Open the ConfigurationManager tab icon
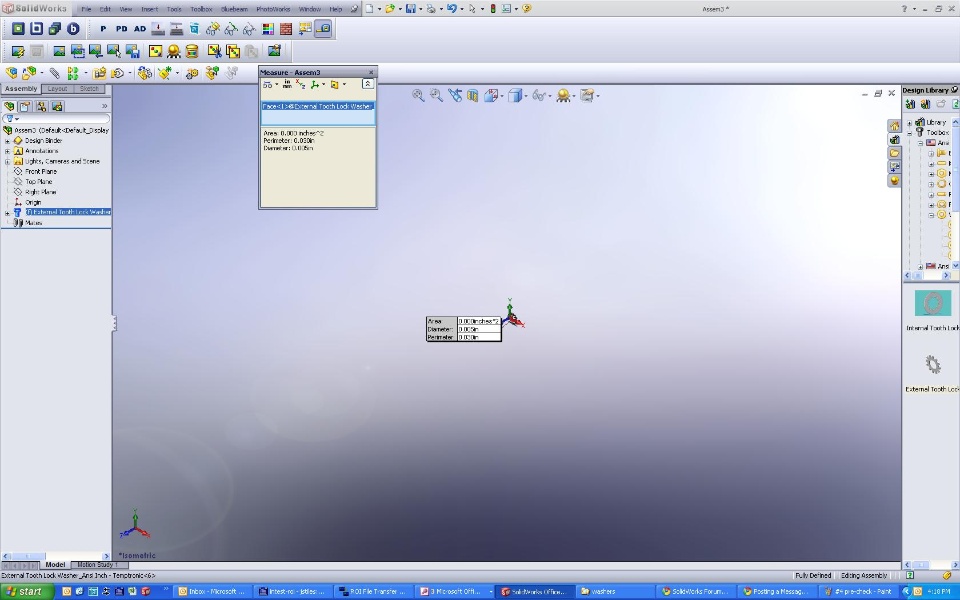 coord(41,106)
